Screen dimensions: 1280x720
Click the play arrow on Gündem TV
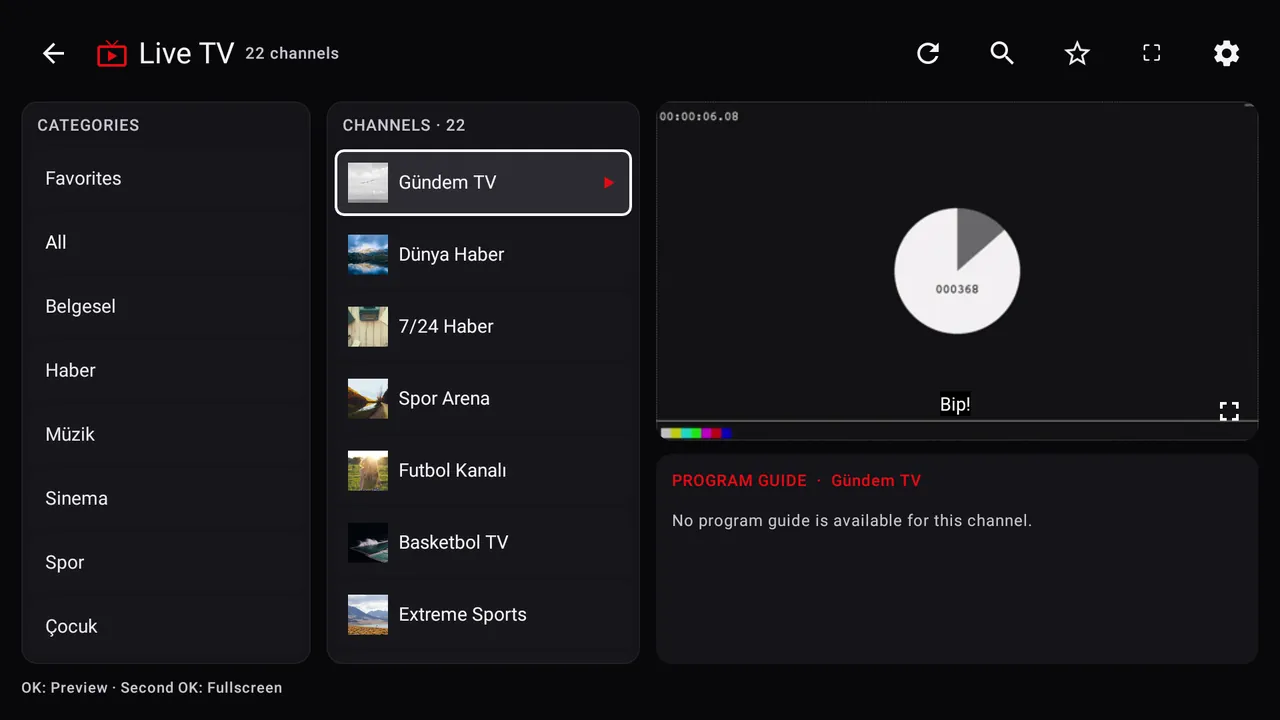(x=608, y=182)
